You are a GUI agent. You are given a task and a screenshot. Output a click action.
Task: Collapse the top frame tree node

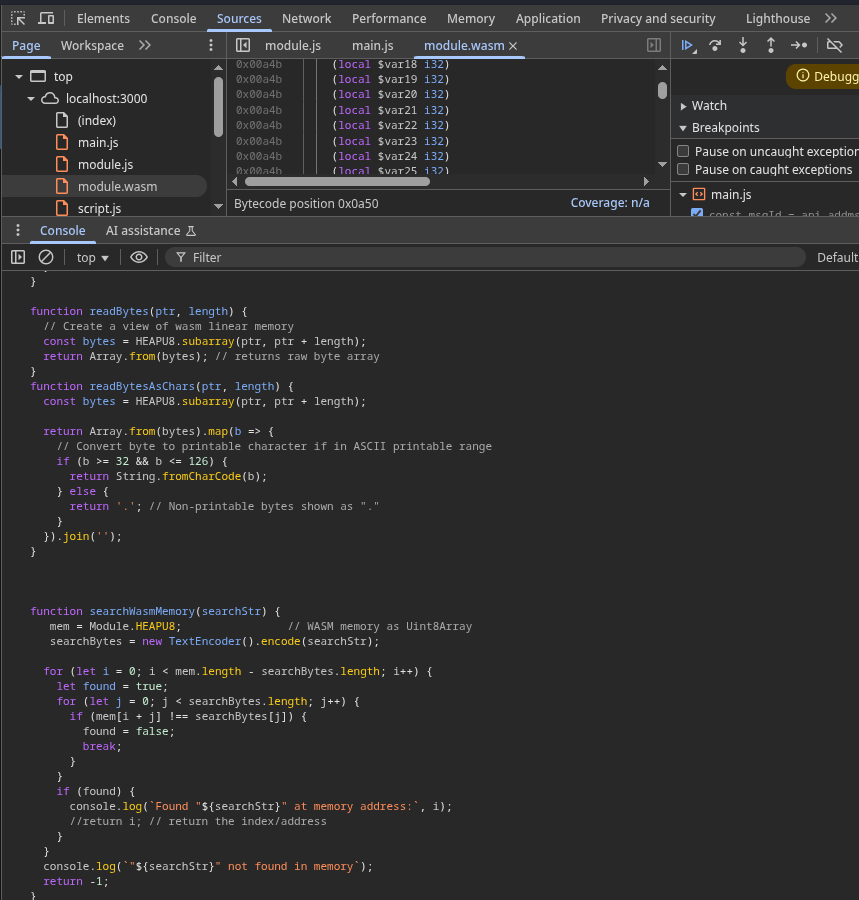[19, 76]
